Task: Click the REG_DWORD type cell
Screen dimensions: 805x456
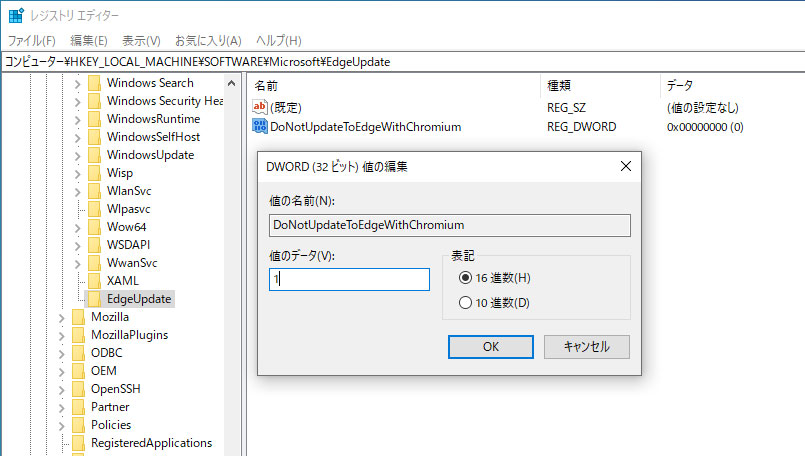Action: tap(582, 127)
